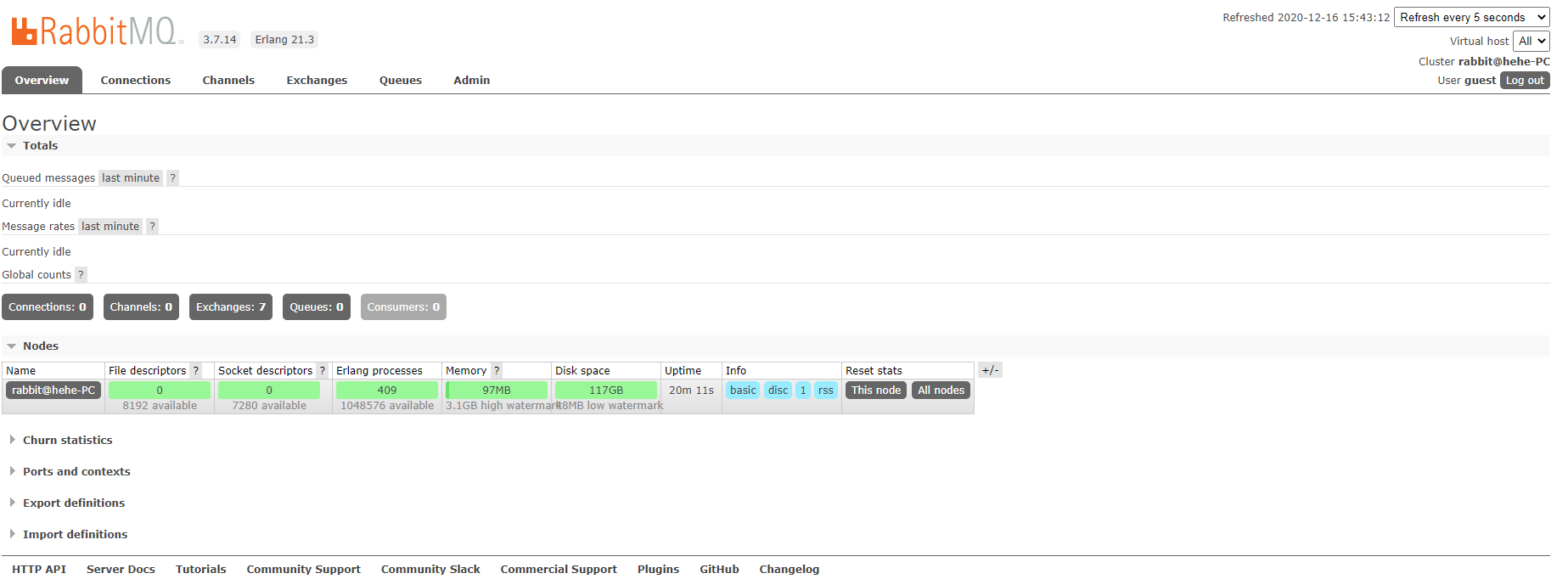
Task: Switch to the Exchanges tab
Action: click(x=317, y=80)
